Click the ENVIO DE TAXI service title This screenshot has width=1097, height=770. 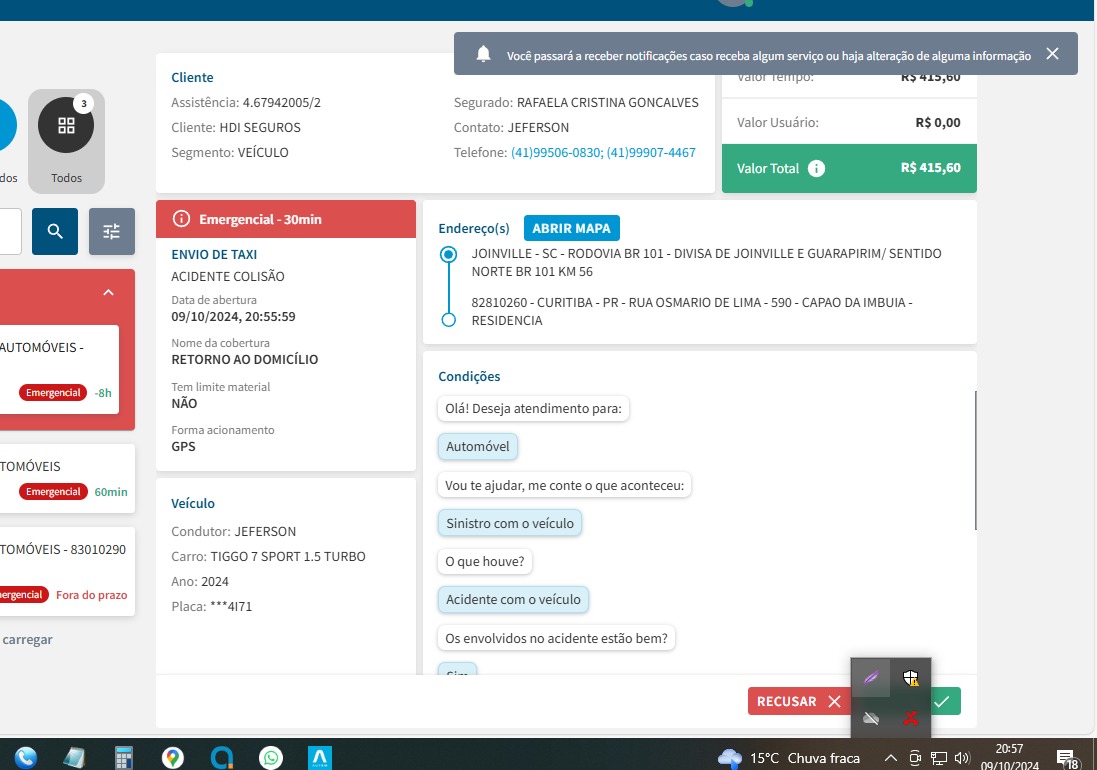click(x=214, y=255)
